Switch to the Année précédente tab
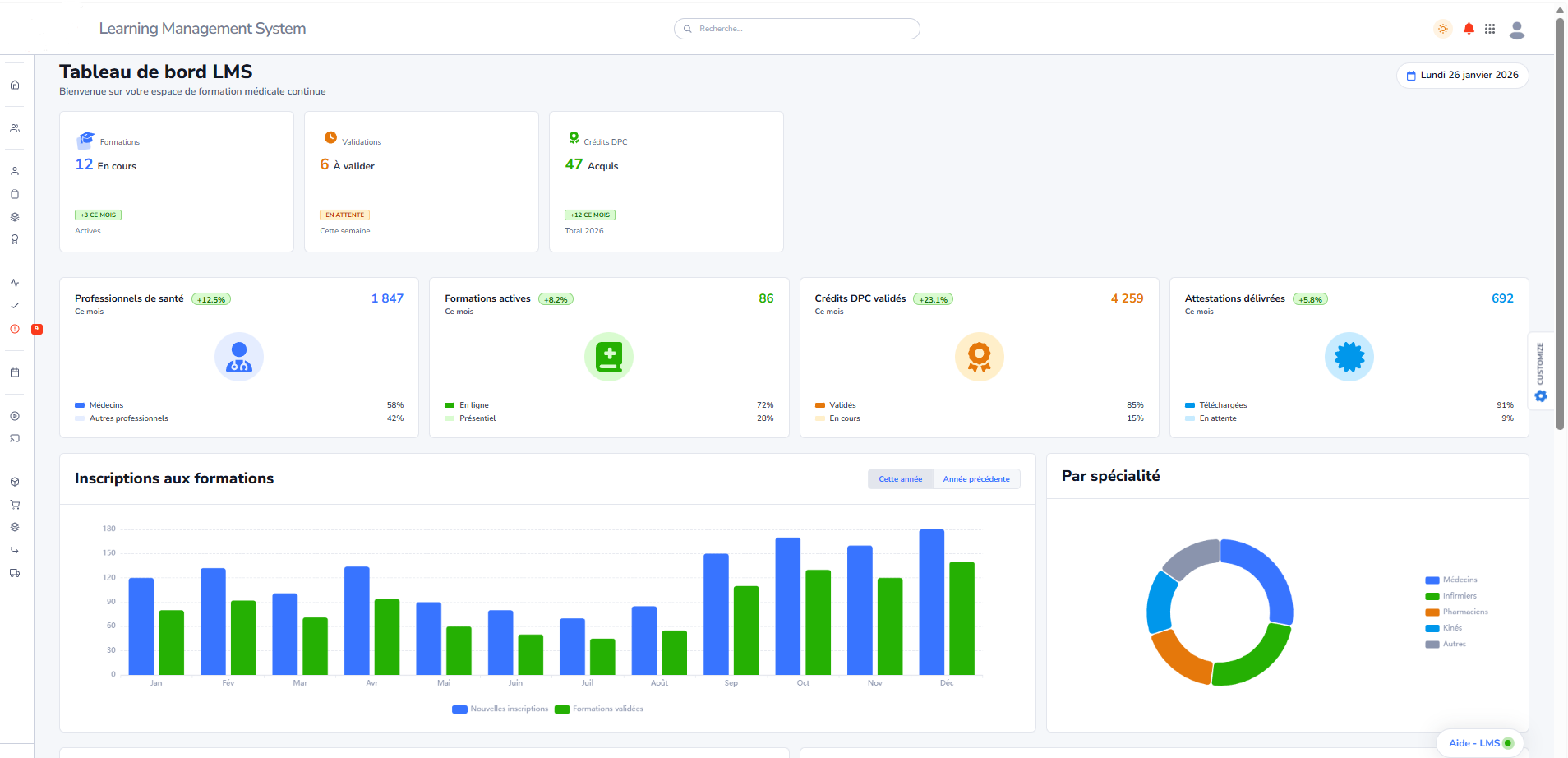1568x758 pixels. [x=976, y=479]
